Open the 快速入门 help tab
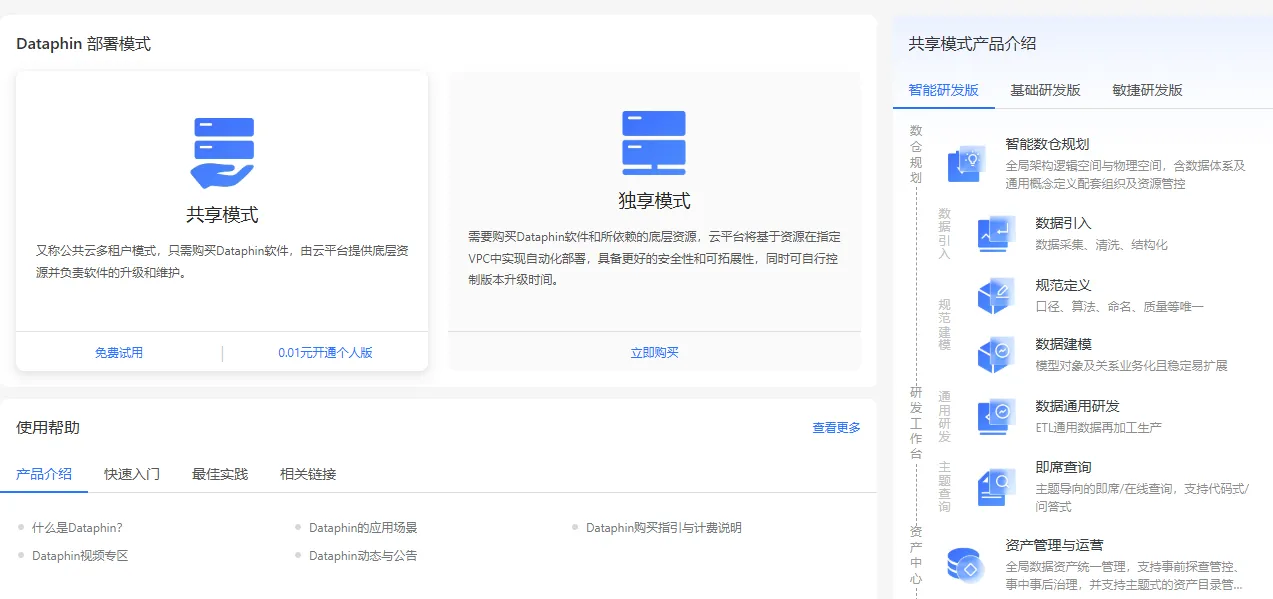This screenshot has width=1273, height=599. pyautogui.click(x=132, y=474)
